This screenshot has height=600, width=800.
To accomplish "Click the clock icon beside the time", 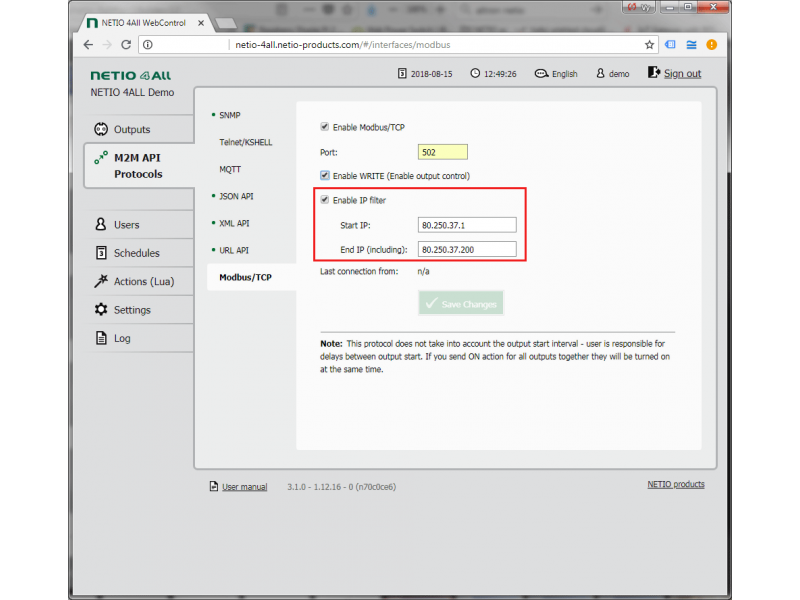I will click(475, 73).
